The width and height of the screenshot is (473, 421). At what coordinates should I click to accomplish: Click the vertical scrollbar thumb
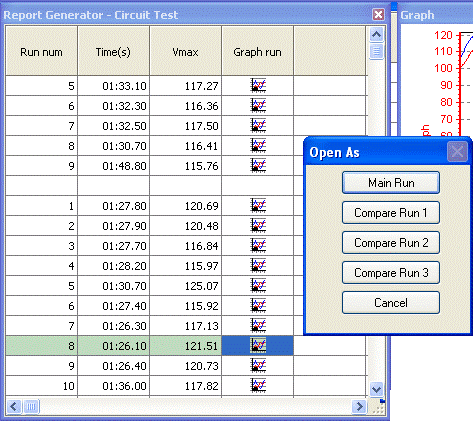tap(376, 51)
